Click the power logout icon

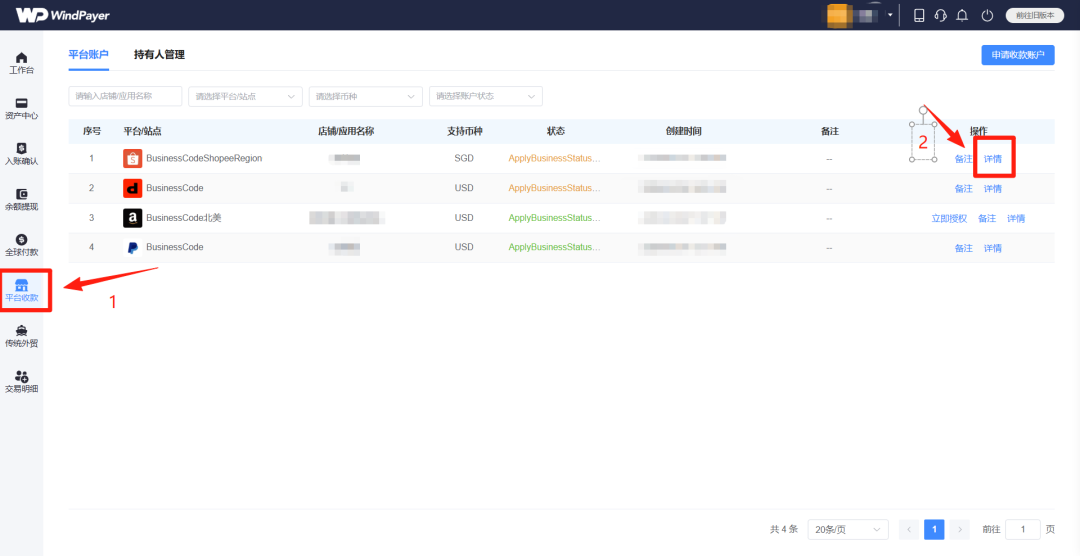pos(987,15)
